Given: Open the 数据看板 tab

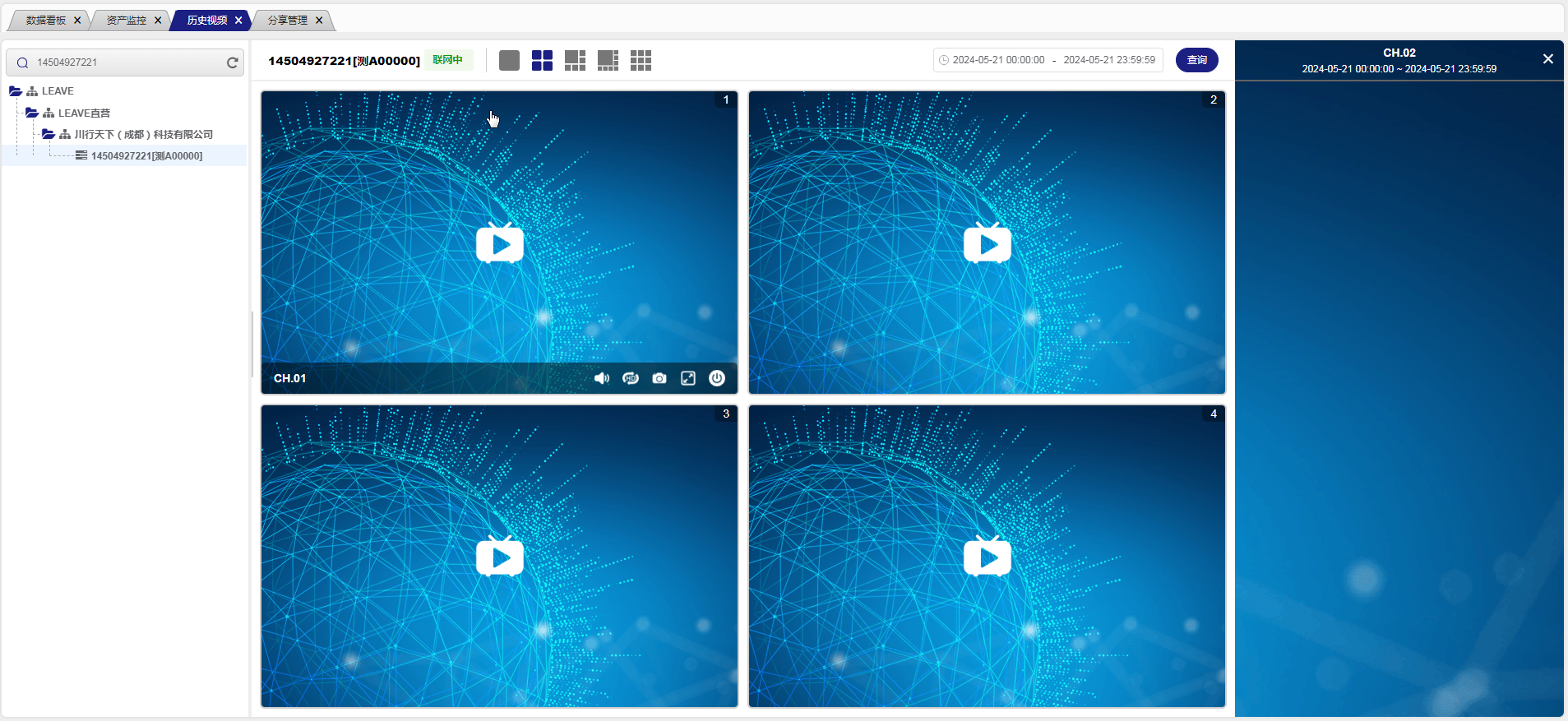Looking at the screenshot, I should (x=46, y=21).
